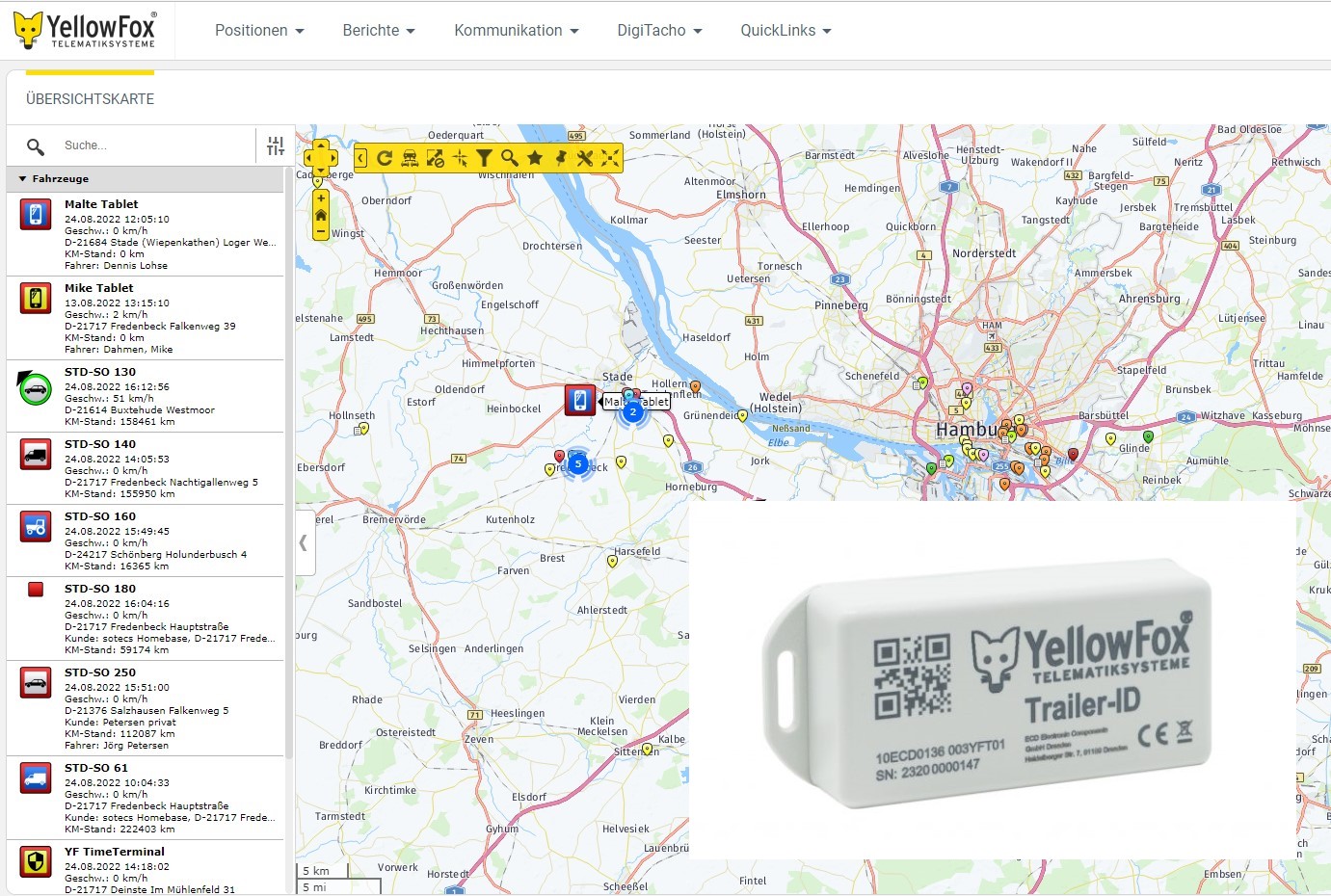This screenshot has width=1331, height=896.
Task: Click the Mike Tablet yellow phone icon
Action: point(36,298)
